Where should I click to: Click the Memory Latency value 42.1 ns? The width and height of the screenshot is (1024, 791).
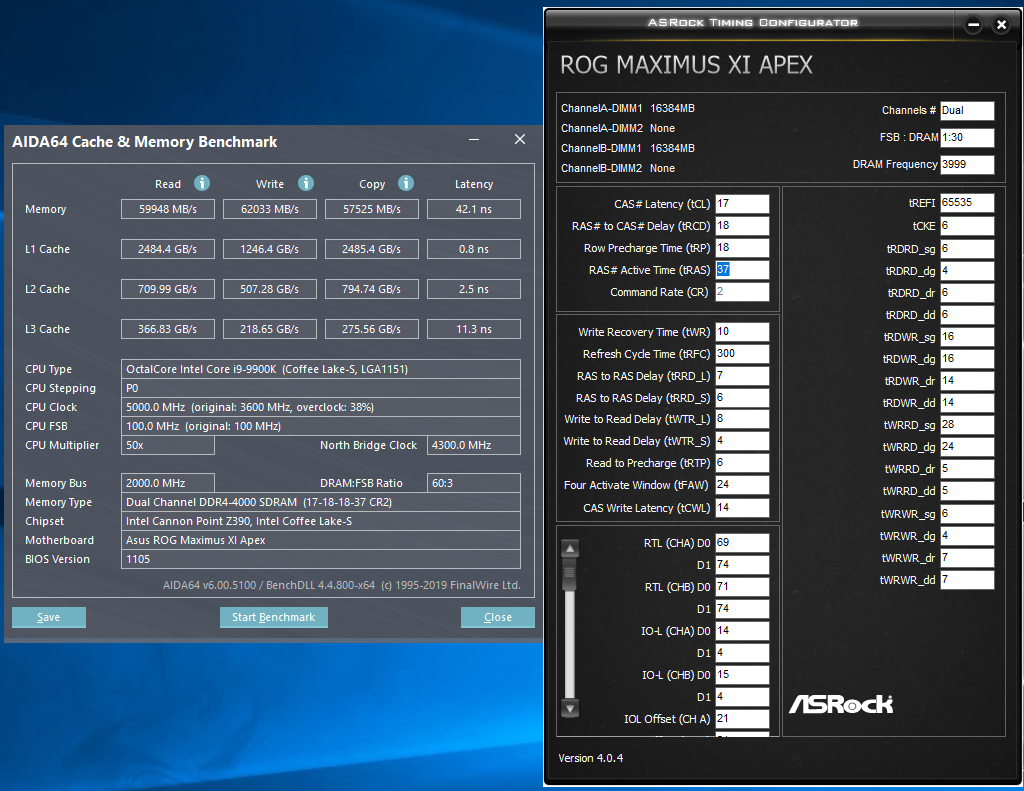click(x=474, y=209)
